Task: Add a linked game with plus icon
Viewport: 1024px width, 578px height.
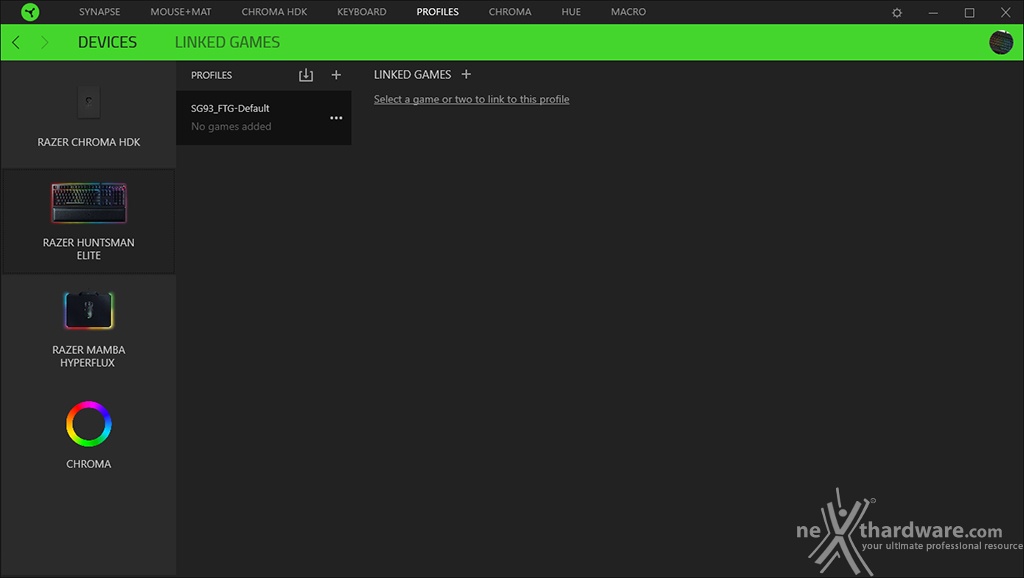Action: point(466,74)
